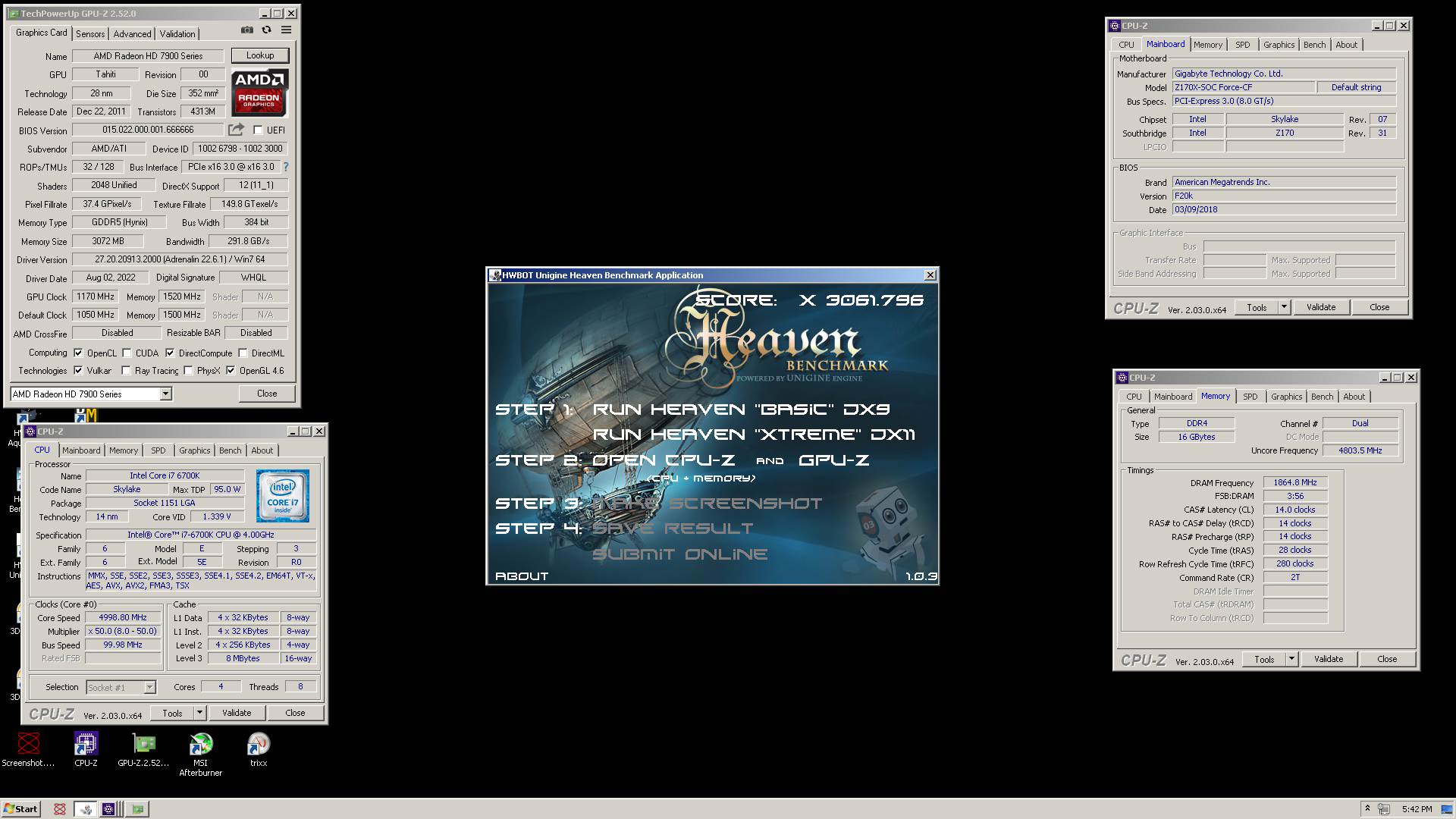Open the Start menu
Screen dimensions: 1456x819
(x=20, y=809)
